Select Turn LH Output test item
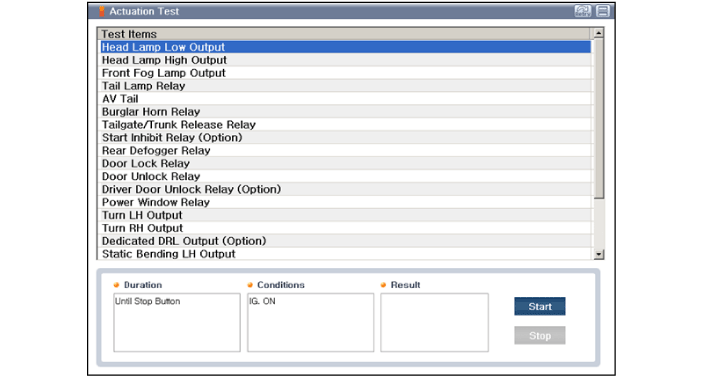703x377 pixels. (345, 215)
